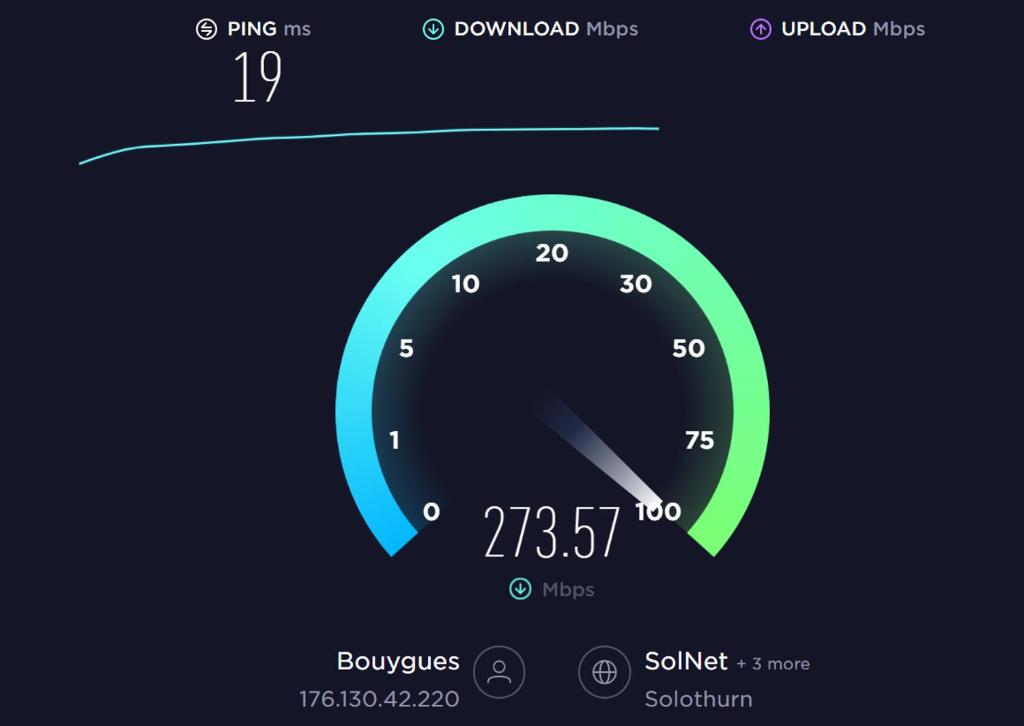Screen dimensions: 1024x726
Task: Click the ping value 19
Action: tap(257, 78)
